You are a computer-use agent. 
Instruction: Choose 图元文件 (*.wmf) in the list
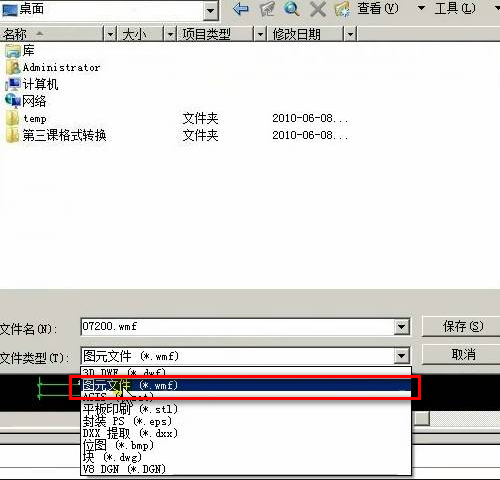point(246,385)
